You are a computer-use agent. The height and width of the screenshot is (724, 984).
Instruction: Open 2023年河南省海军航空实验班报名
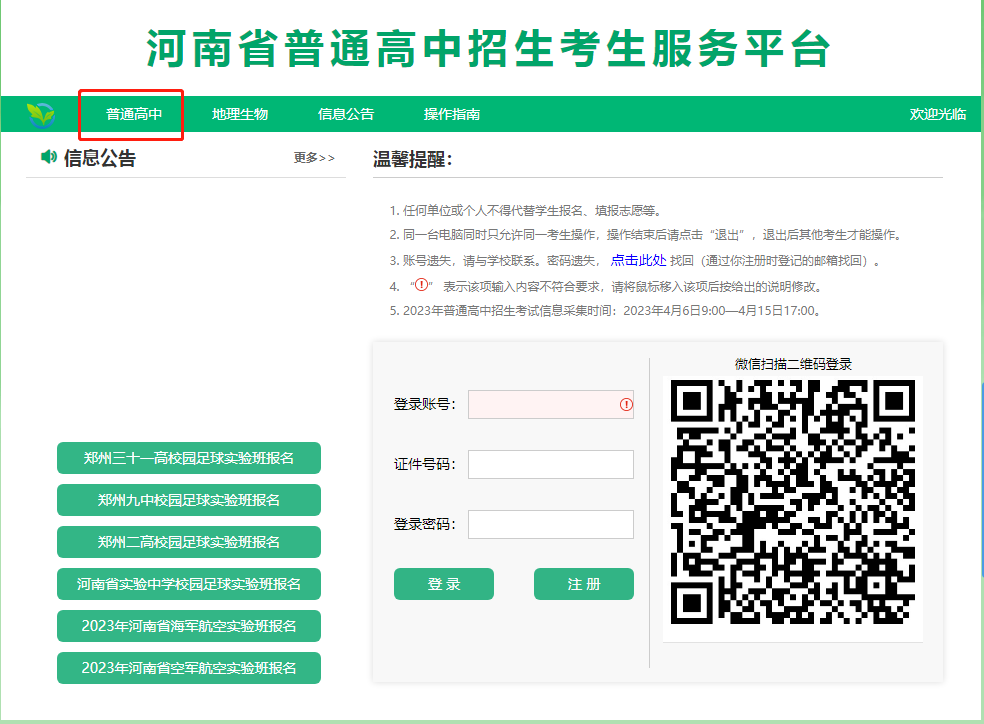point(188,626)
